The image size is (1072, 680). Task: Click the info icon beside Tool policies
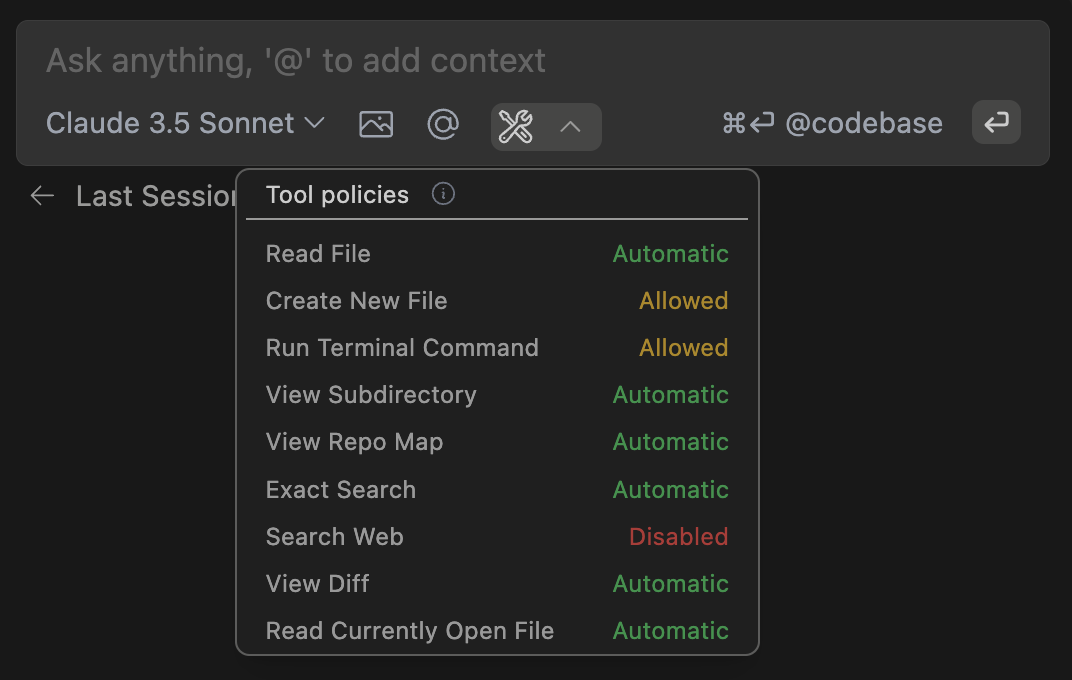click(x=443, y=194)
